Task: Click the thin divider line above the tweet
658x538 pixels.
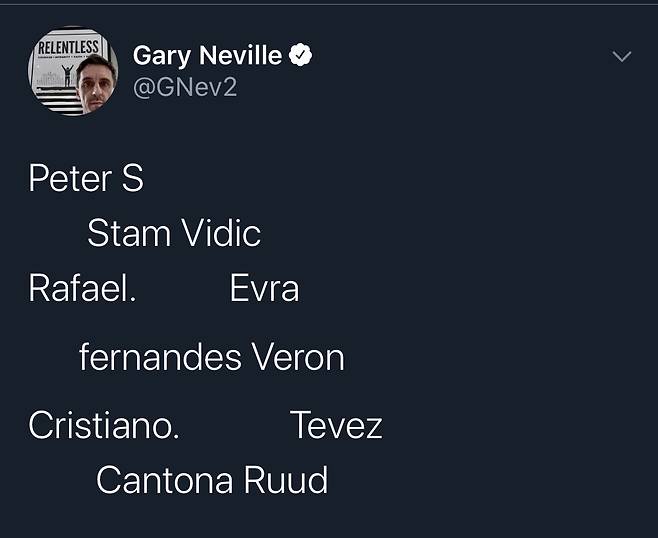Action: point(329,4)
